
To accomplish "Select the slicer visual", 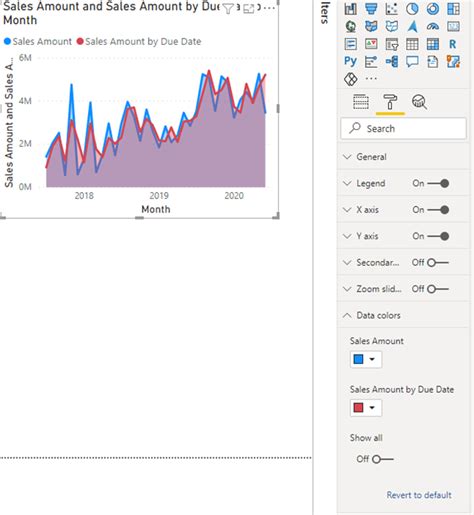I will click(392, 44).
